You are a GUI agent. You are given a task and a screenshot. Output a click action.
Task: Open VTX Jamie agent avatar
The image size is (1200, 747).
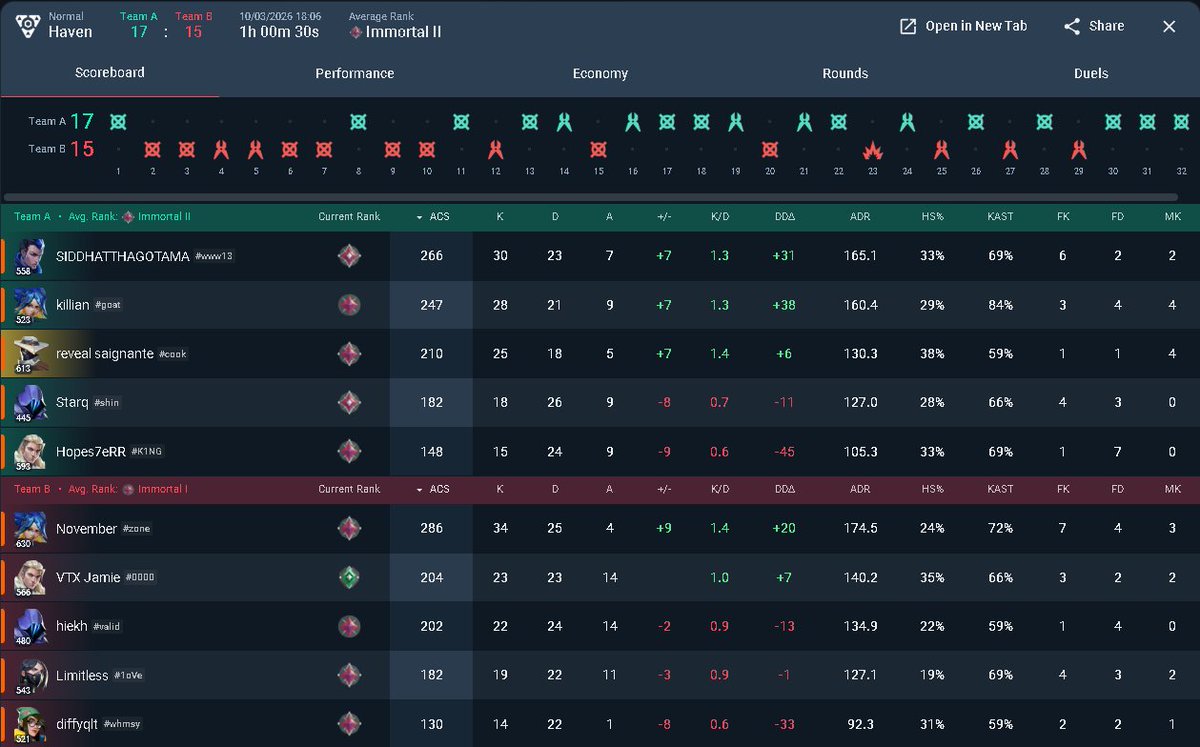[29, 578]
